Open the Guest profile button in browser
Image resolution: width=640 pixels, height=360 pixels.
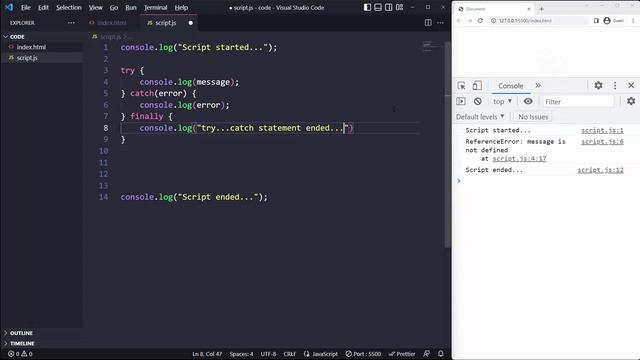pyautogui.click(x=613, y=20)
